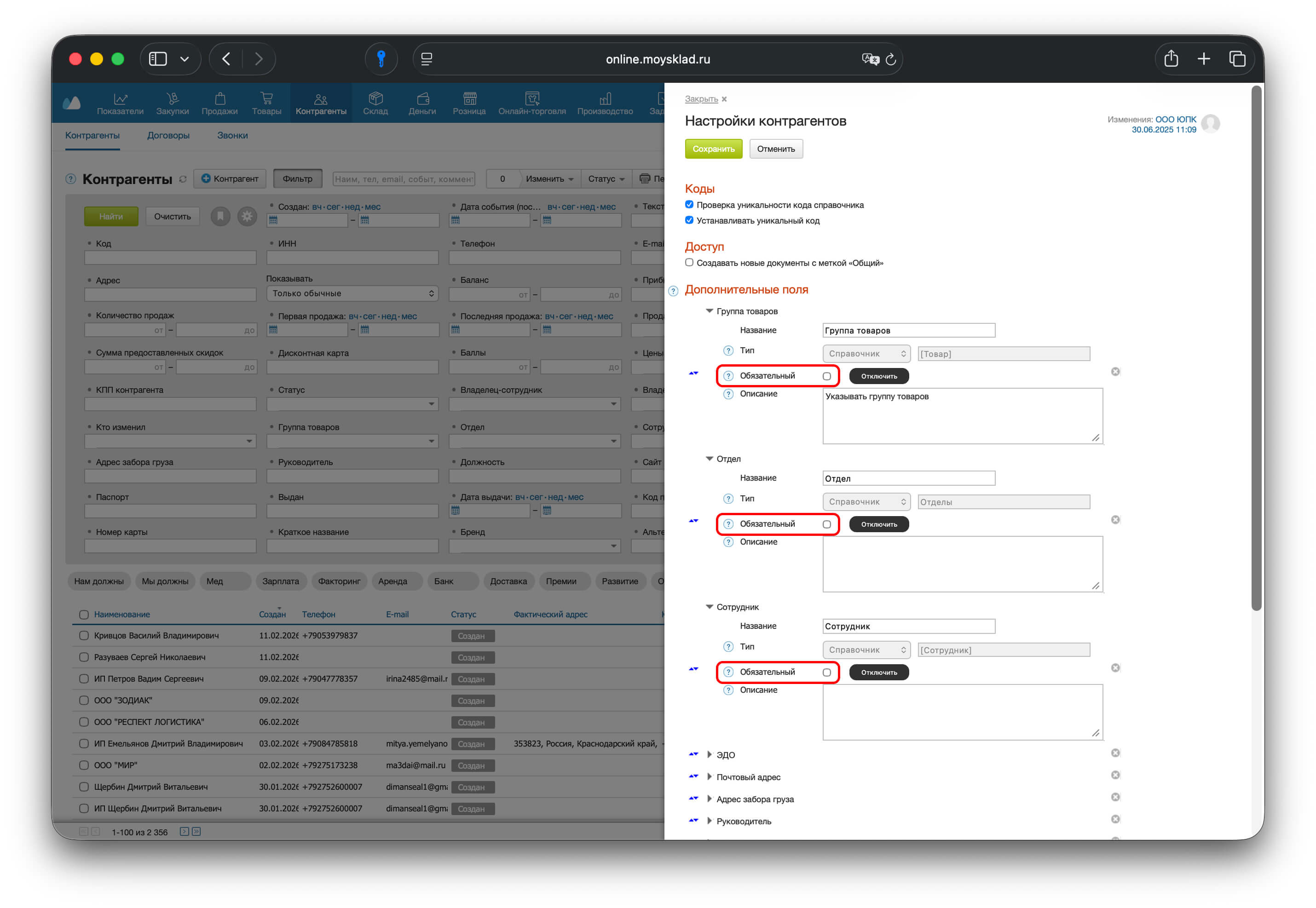
Task: Click the Найти button
Action: pos(111,216)
